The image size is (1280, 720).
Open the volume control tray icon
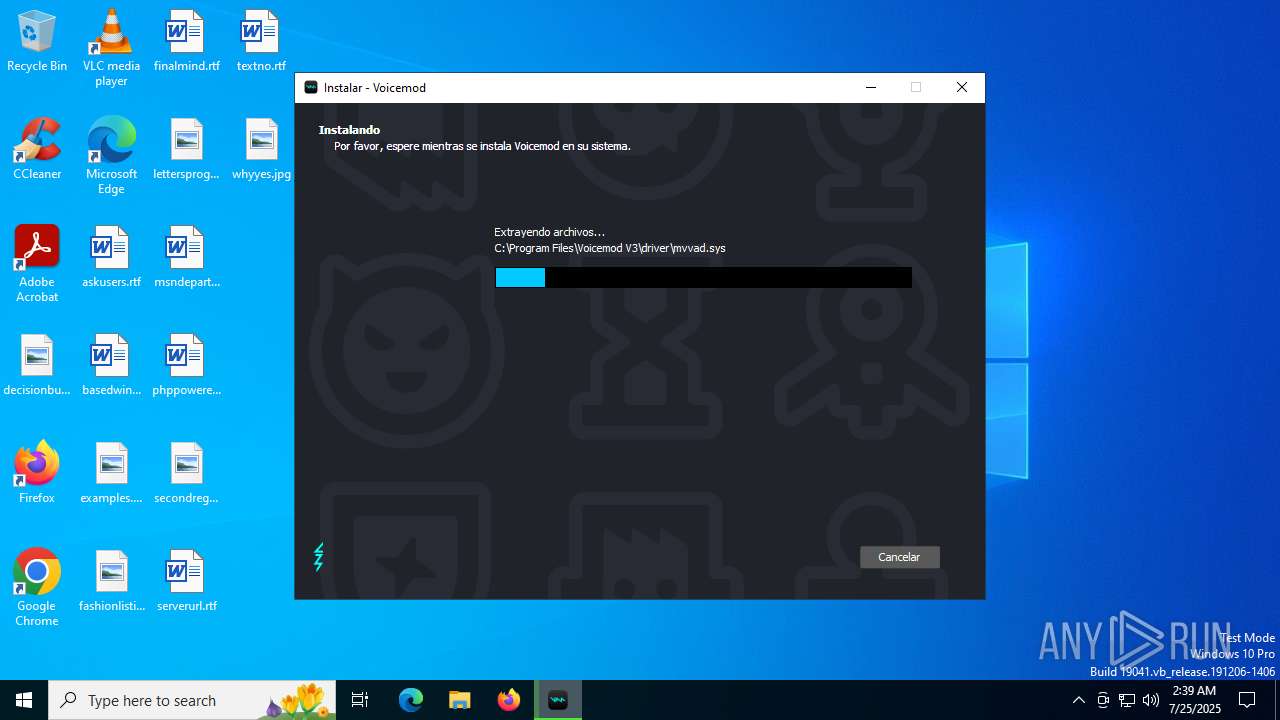(x=1151, y=700)
